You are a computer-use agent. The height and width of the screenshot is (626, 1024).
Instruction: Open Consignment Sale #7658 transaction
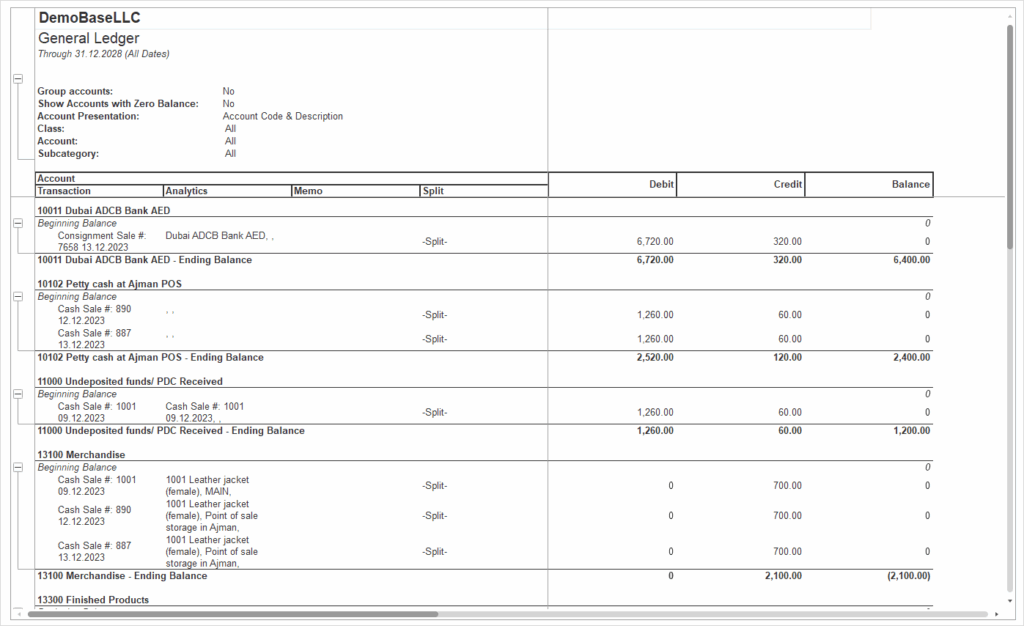pos(101,241)
